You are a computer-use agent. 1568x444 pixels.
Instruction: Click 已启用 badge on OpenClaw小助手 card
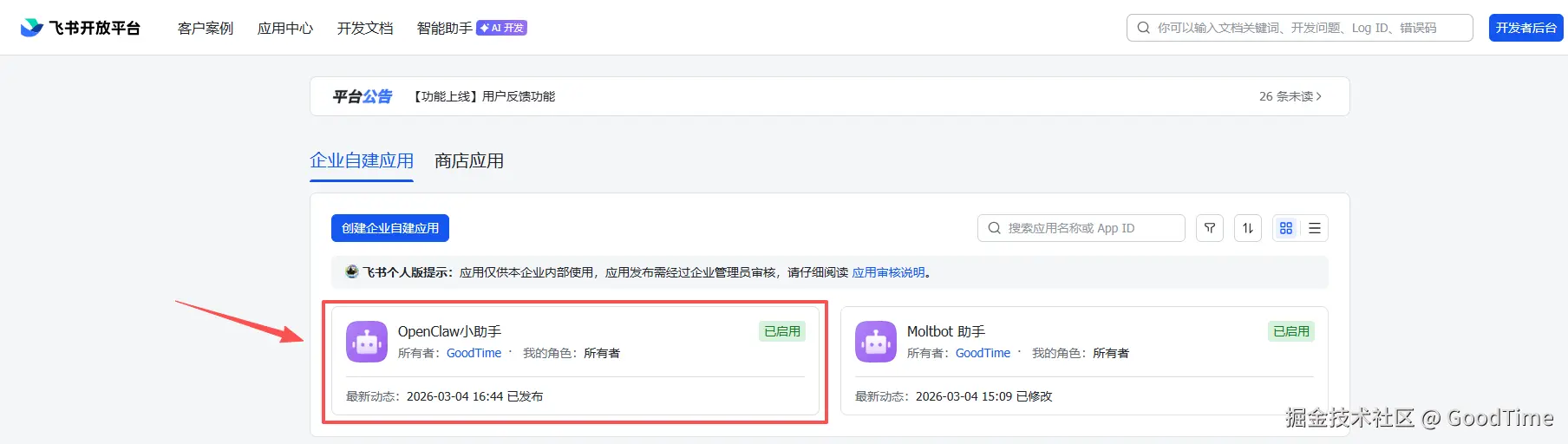click(x=782, y=331)
